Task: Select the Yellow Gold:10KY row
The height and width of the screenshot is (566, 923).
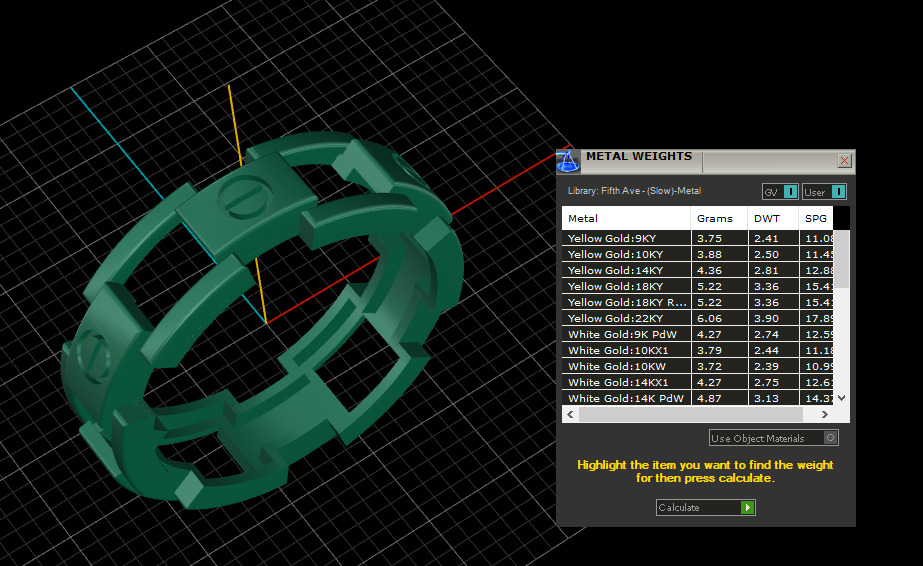Action: [x=698, y=254]
